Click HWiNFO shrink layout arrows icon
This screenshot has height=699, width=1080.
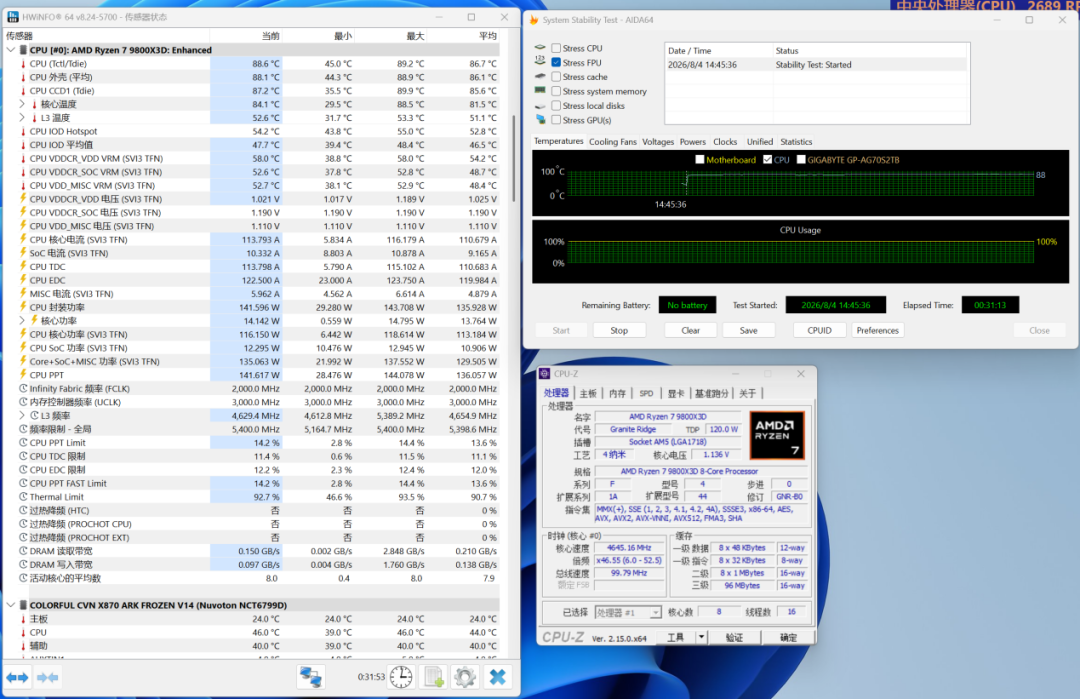click(48, 678)
